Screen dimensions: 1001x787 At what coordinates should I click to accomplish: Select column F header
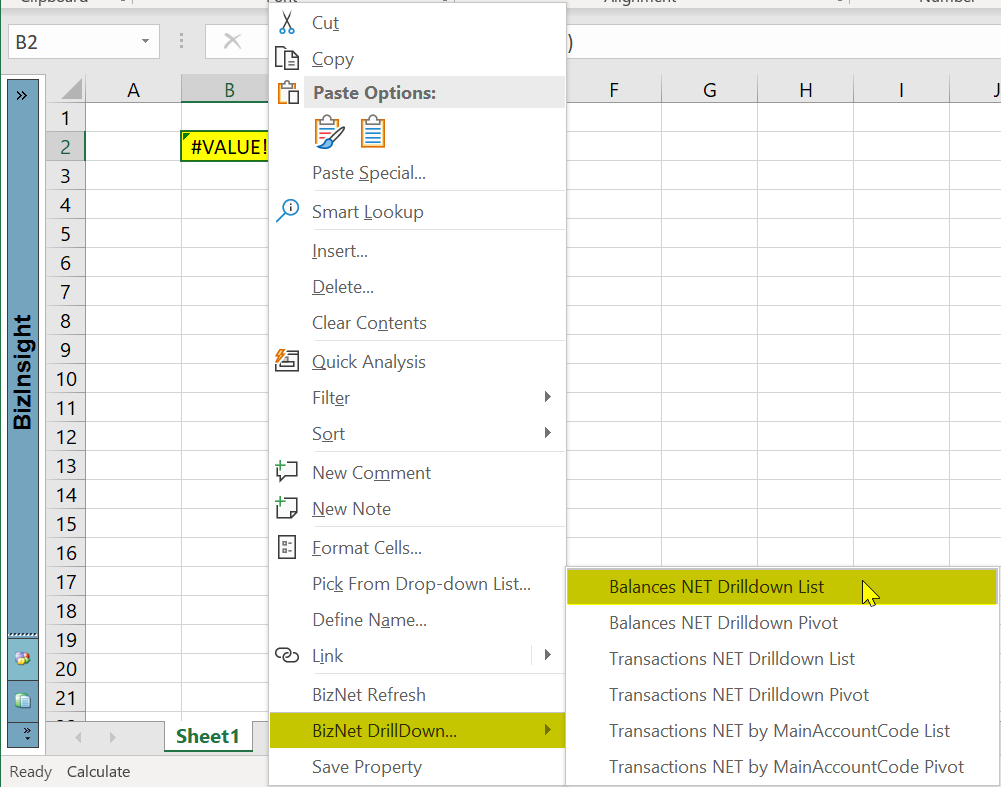(x=613, y=89)
